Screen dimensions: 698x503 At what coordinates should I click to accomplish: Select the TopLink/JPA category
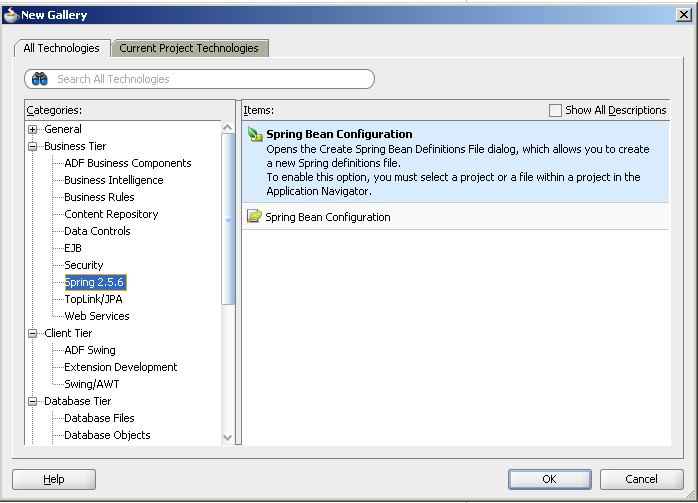93,300
